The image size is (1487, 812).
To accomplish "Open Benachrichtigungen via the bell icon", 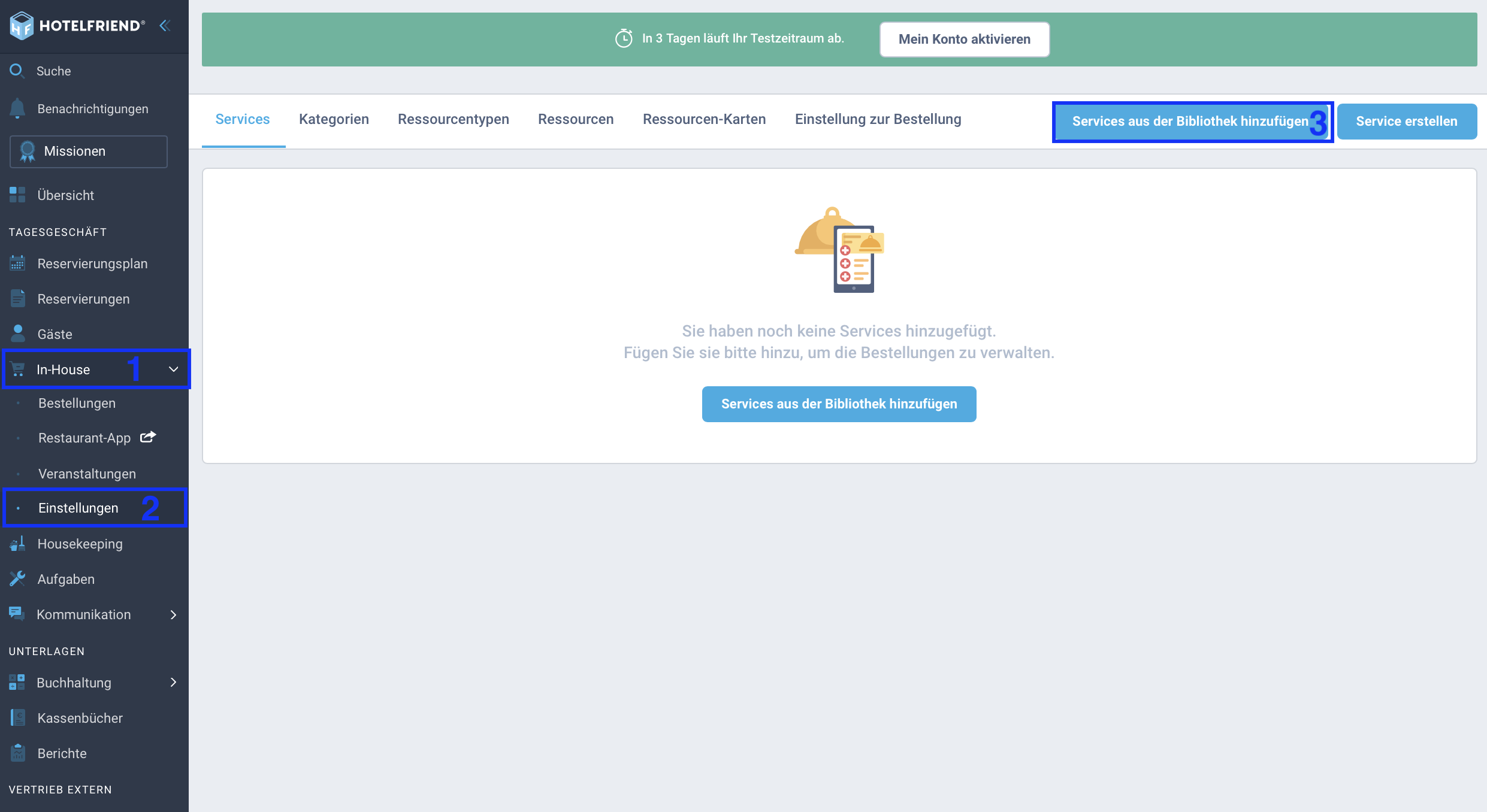I will pos(17,108).
